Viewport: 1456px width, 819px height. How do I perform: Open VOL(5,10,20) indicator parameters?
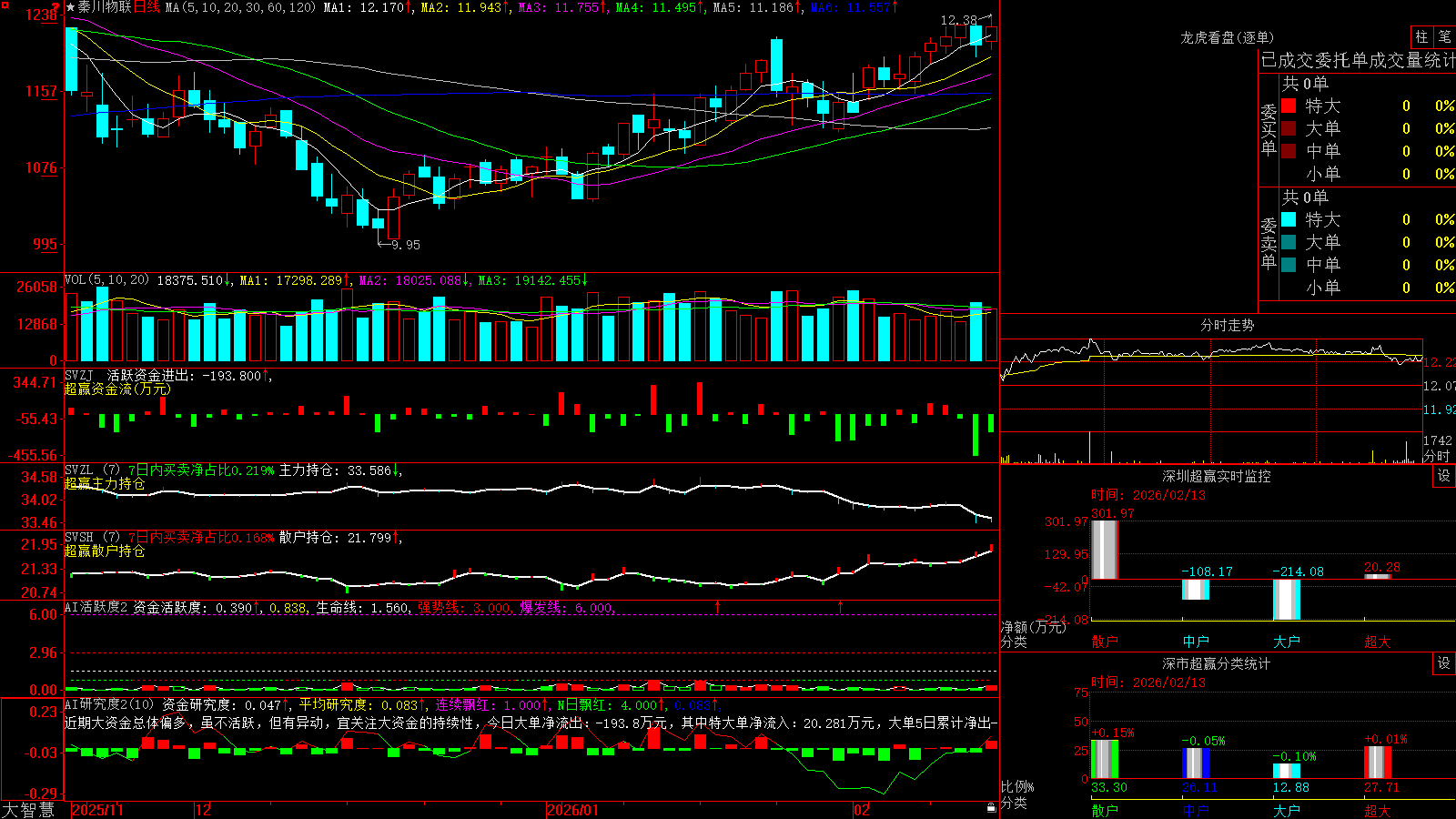click(x=107, y=280)
